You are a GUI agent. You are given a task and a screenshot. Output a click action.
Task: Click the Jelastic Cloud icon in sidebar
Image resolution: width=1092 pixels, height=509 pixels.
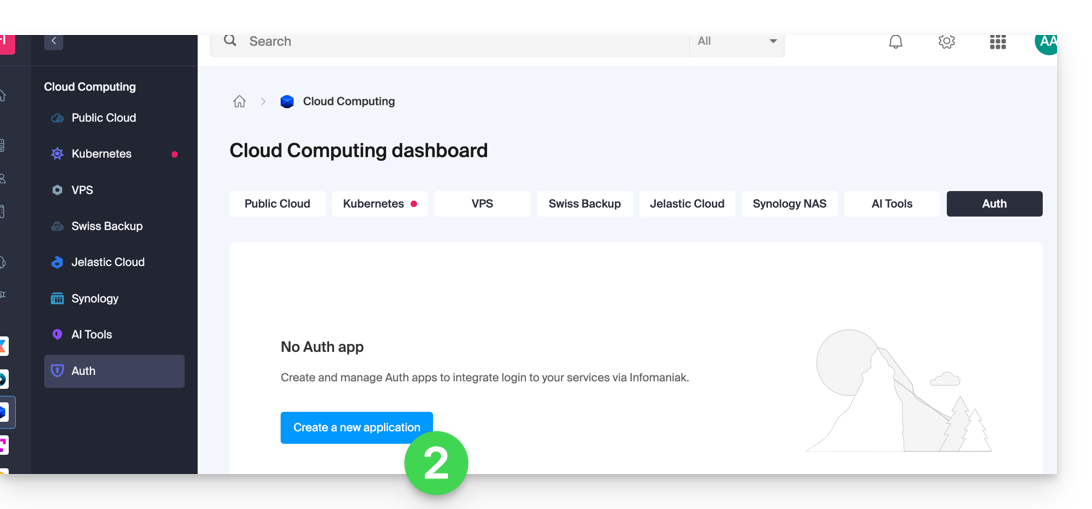click(58, 263)
